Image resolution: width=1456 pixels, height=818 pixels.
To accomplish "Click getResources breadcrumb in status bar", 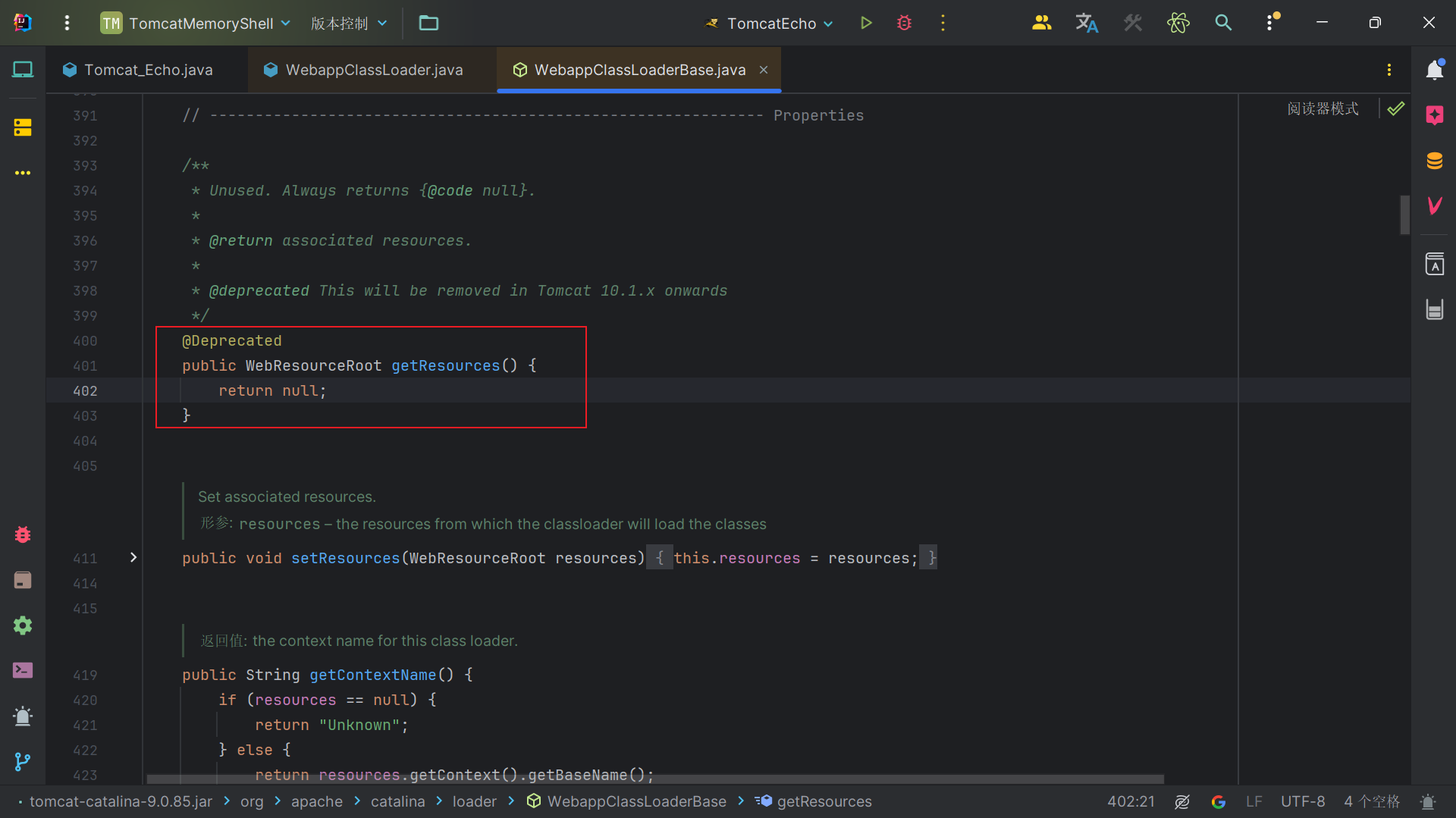I will 814,801.
